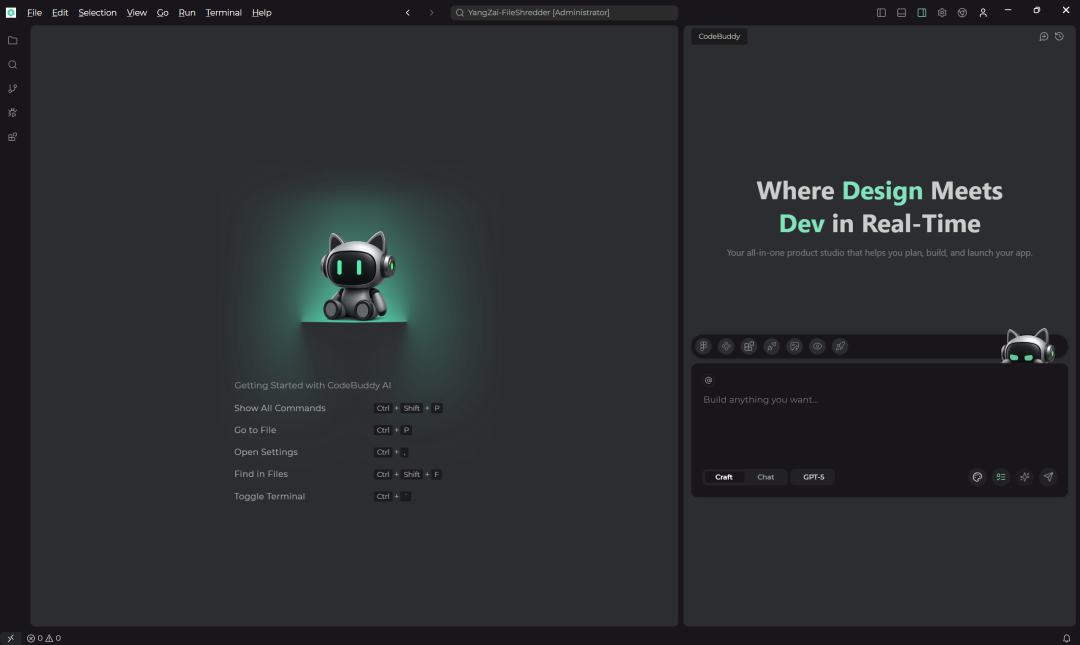Open the View menu

[136, 12]
